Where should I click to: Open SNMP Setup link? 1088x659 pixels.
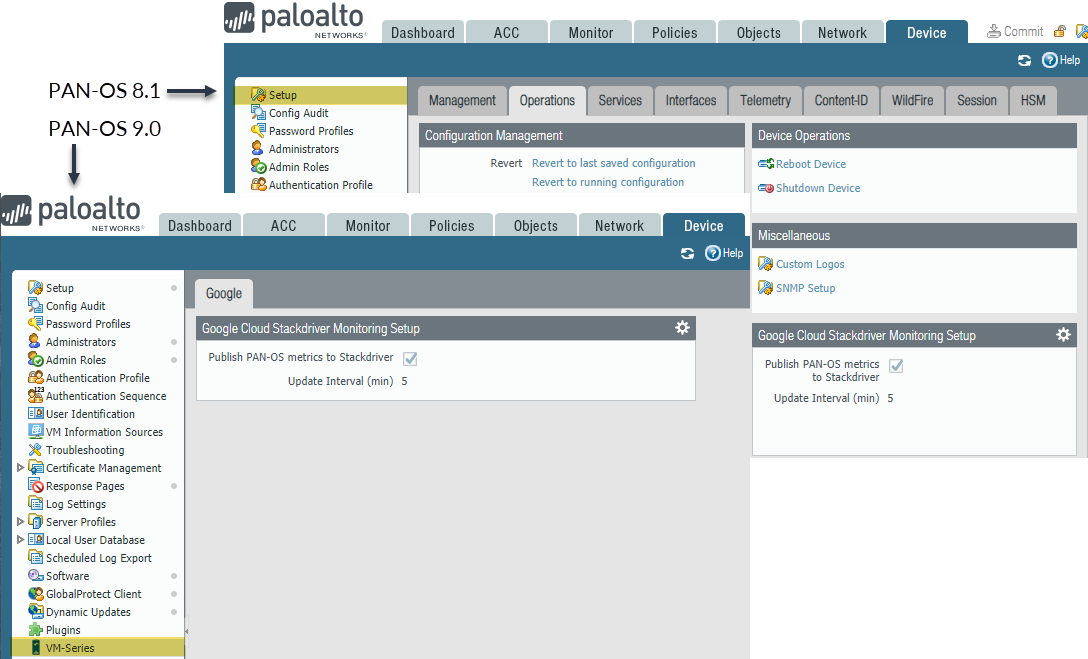[x=806, y=288]
